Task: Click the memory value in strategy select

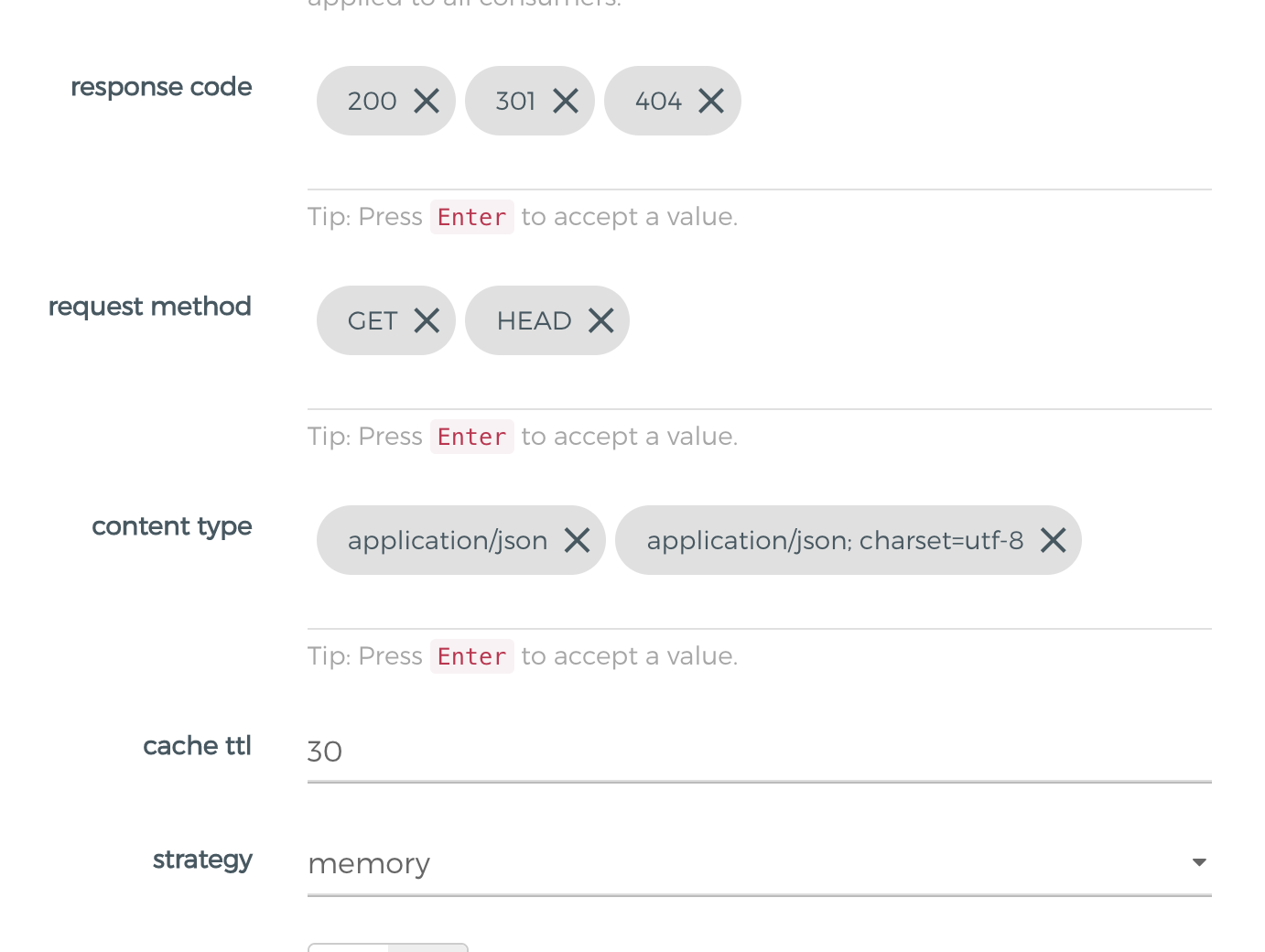Action: click(x=370, y=863)
